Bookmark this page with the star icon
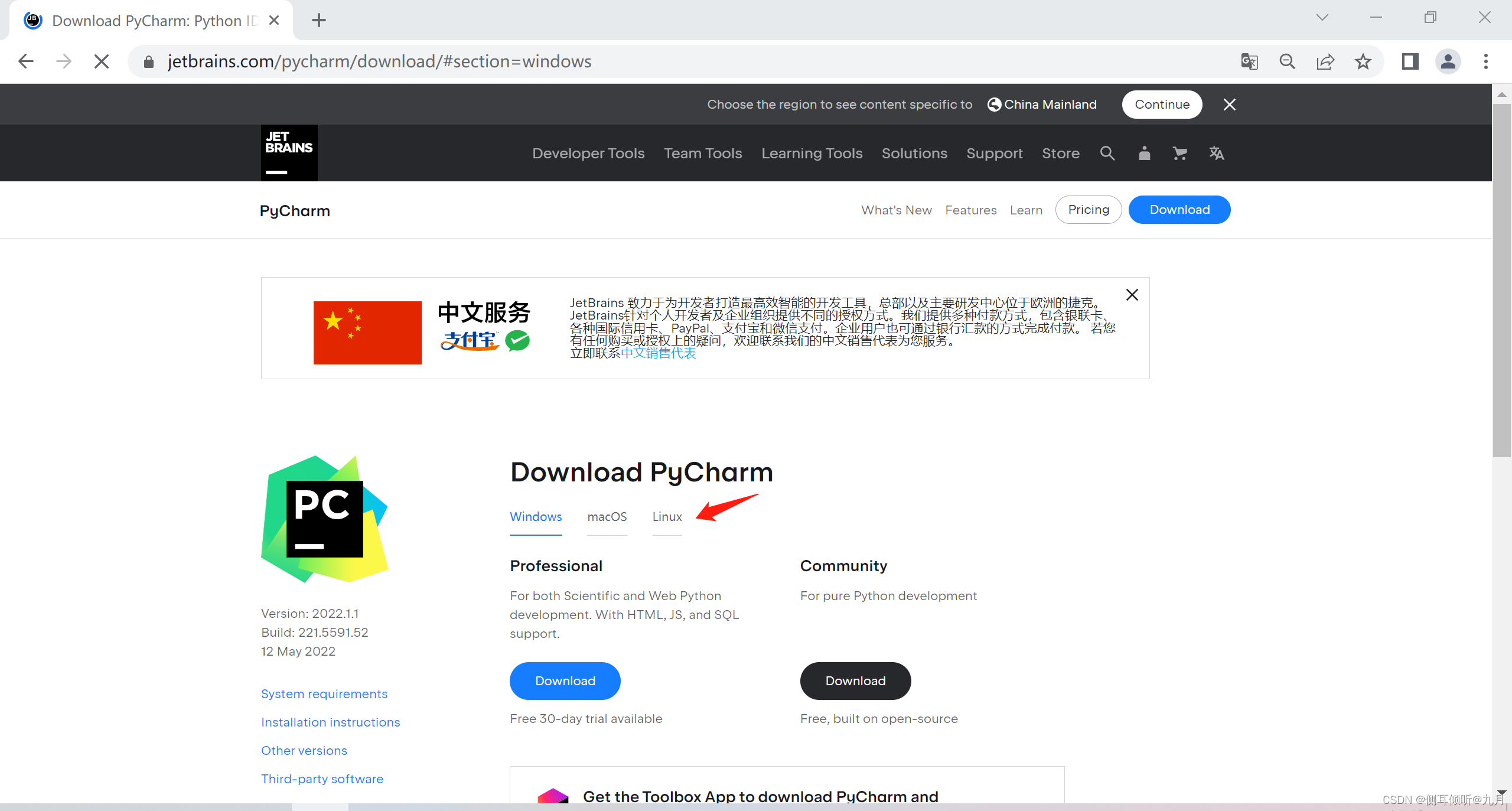The image size is (1512, 811). (1363, 61)
